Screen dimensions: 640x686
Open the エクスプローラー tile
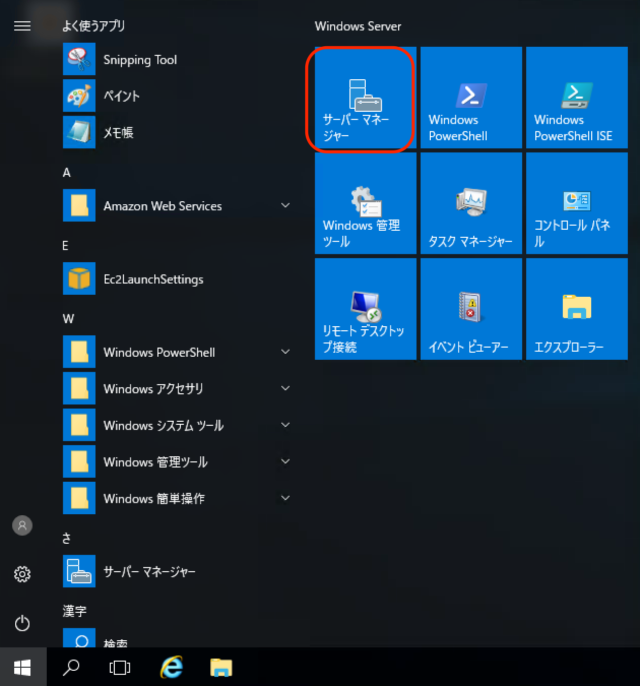pos(577,309)
